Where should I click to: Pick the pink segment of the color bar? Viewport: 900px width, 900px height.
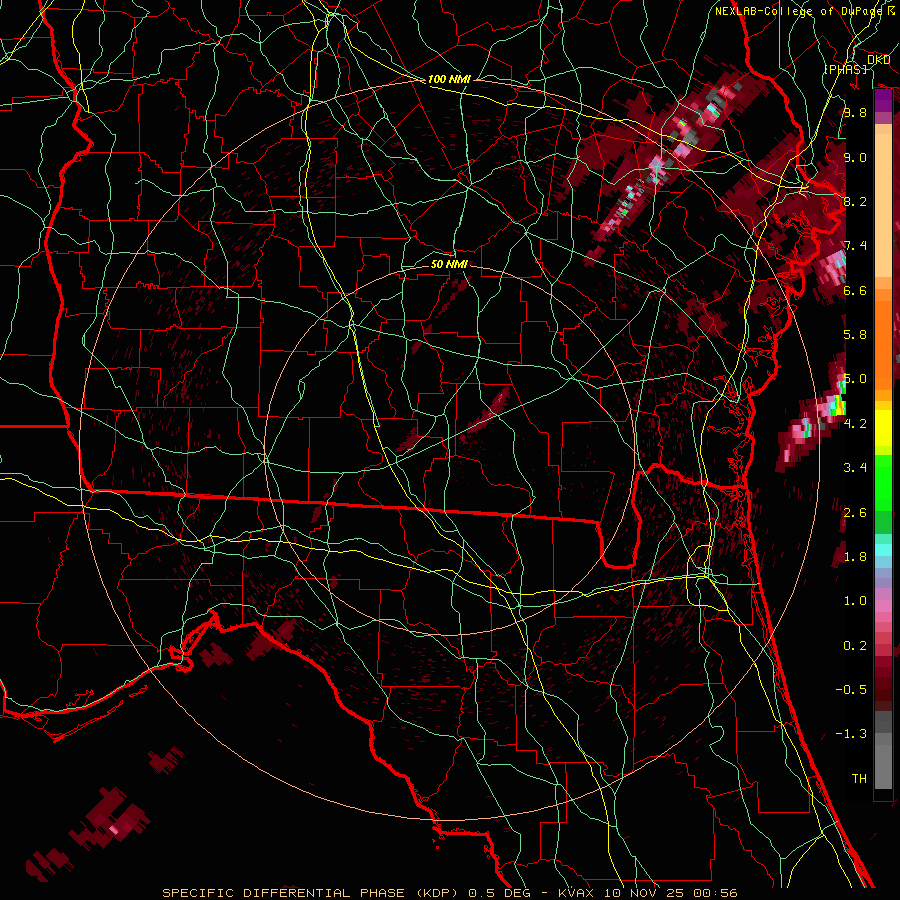click(883, 606)
